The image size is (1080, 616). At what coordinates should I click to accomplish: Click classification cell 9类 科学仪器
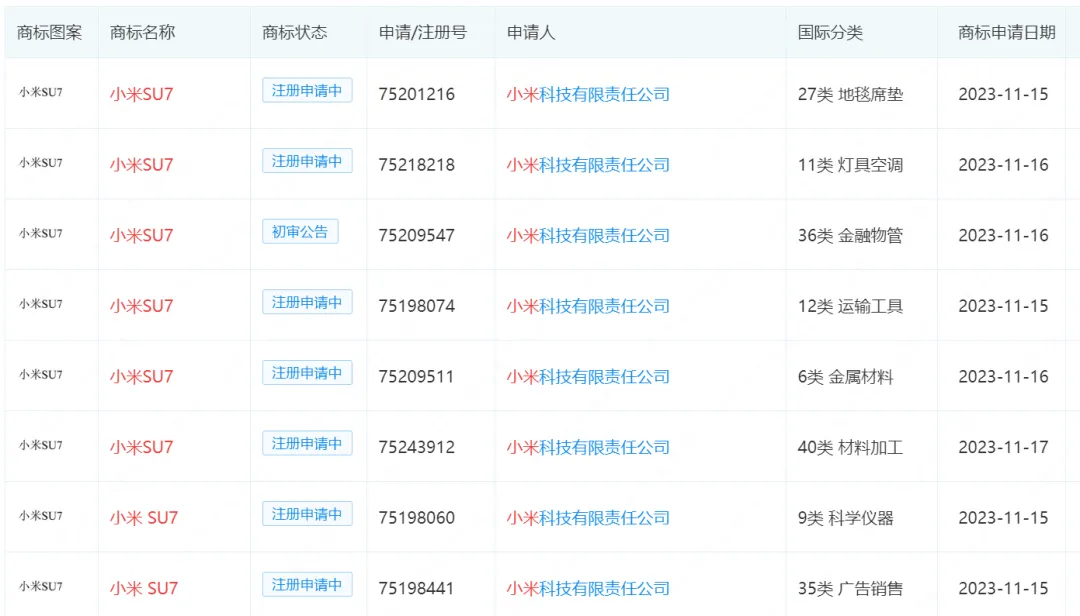[846, 518]
